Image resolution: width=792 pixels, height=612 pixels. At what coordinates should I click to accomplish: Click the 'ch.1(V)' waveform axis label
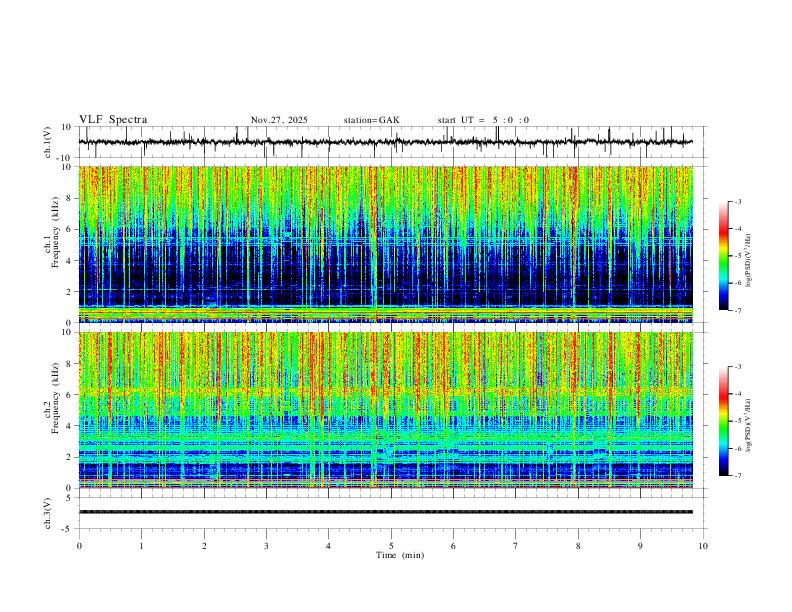pos(48,142)
